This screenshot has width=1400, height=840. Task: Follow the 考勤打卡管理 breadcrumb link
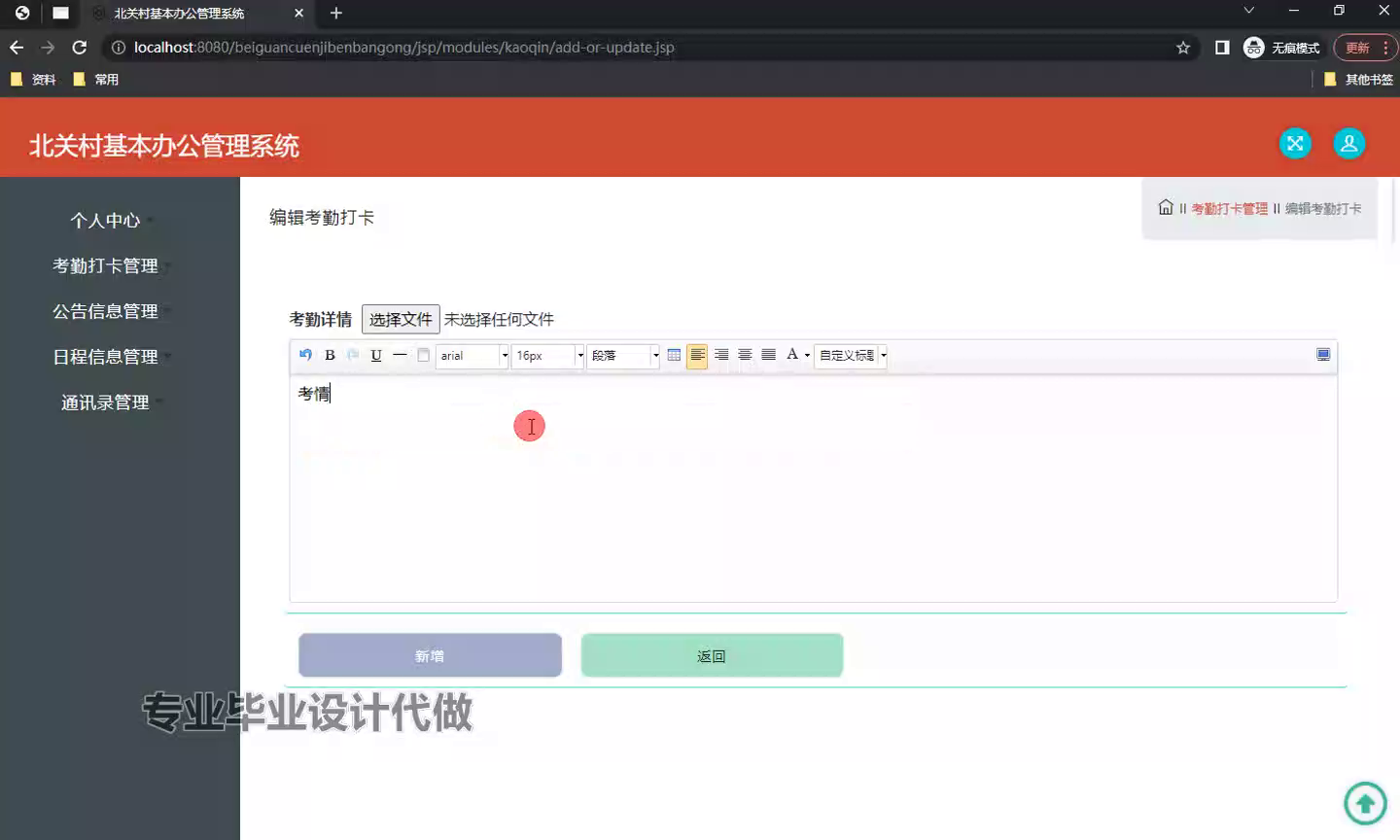coord(1229,208)
